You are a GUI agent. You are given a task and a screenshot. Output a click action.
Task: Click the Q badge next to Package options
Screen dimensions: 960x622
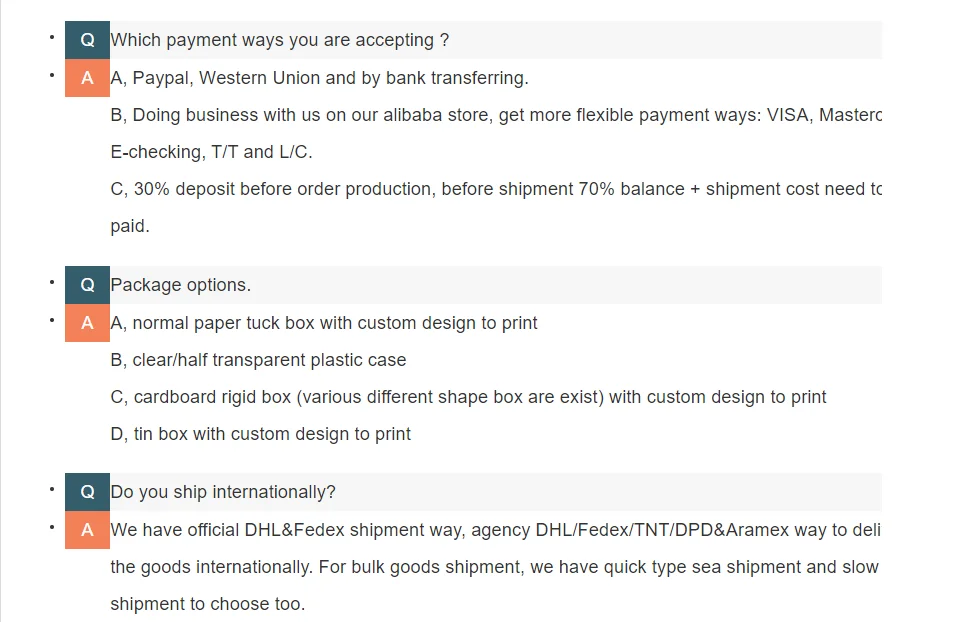87,285
